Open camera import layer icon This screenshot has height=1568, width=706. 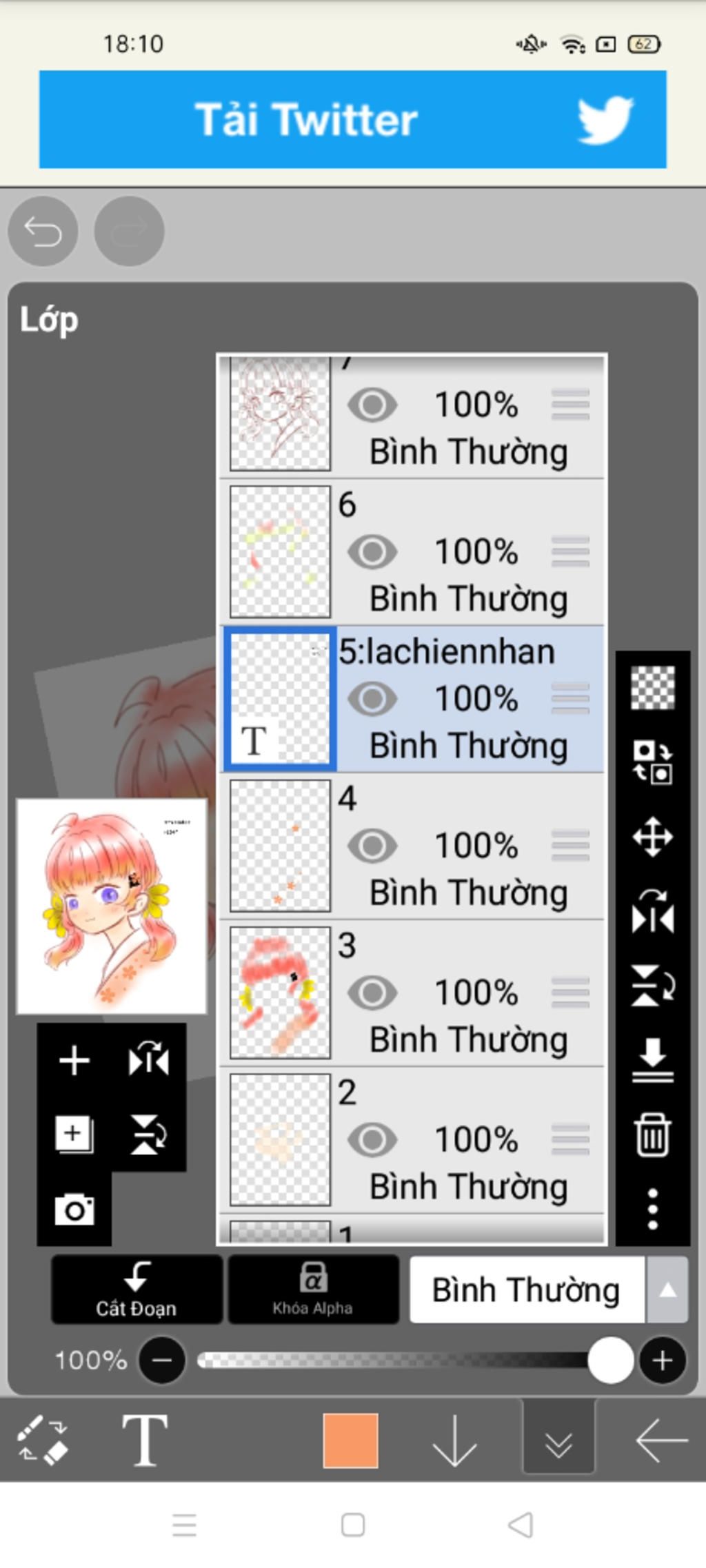(x=74, y=1209)
